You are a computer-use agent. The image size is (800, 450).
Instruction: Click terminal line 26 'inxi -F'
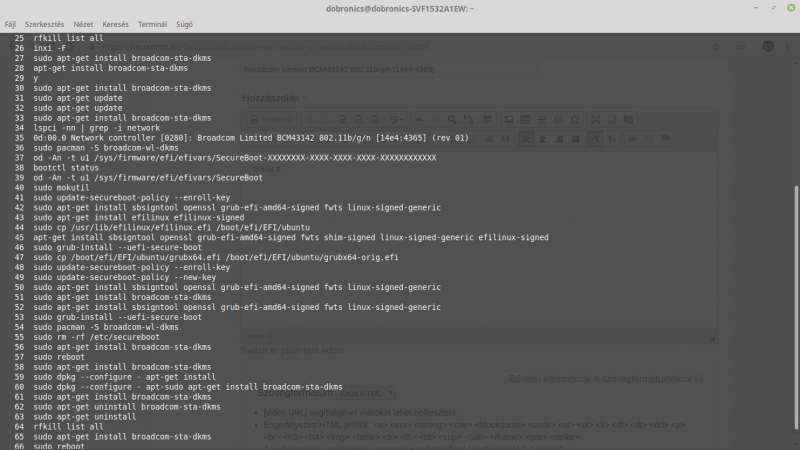click(x=49, y=48)
